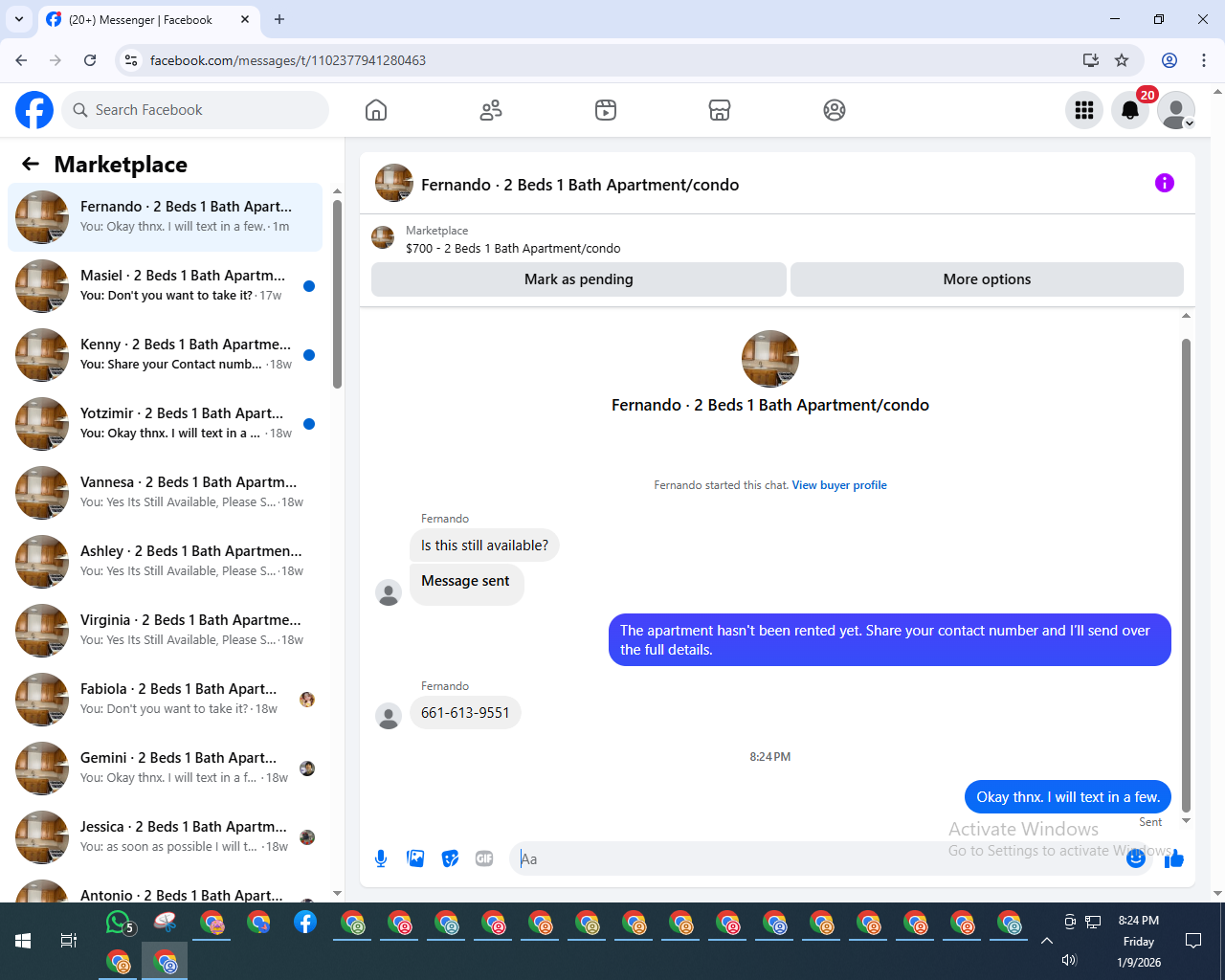This screenshot has width=1225, height=980.
Task: View site information icon in address bar
Action: [132, 60]
